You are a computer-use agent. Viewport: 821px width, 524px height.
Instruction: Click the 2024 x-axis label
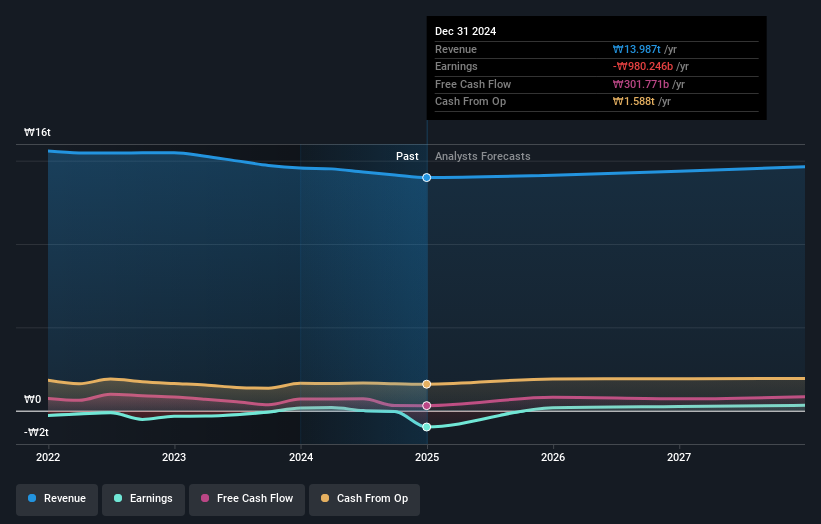pyautogui.click(x=301, y=458)
